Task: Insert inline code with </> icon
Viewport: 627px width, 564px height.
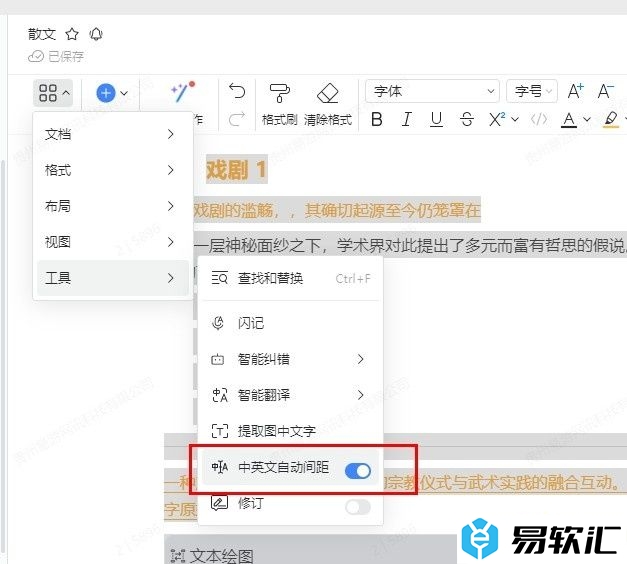Action: pos(539,119)
